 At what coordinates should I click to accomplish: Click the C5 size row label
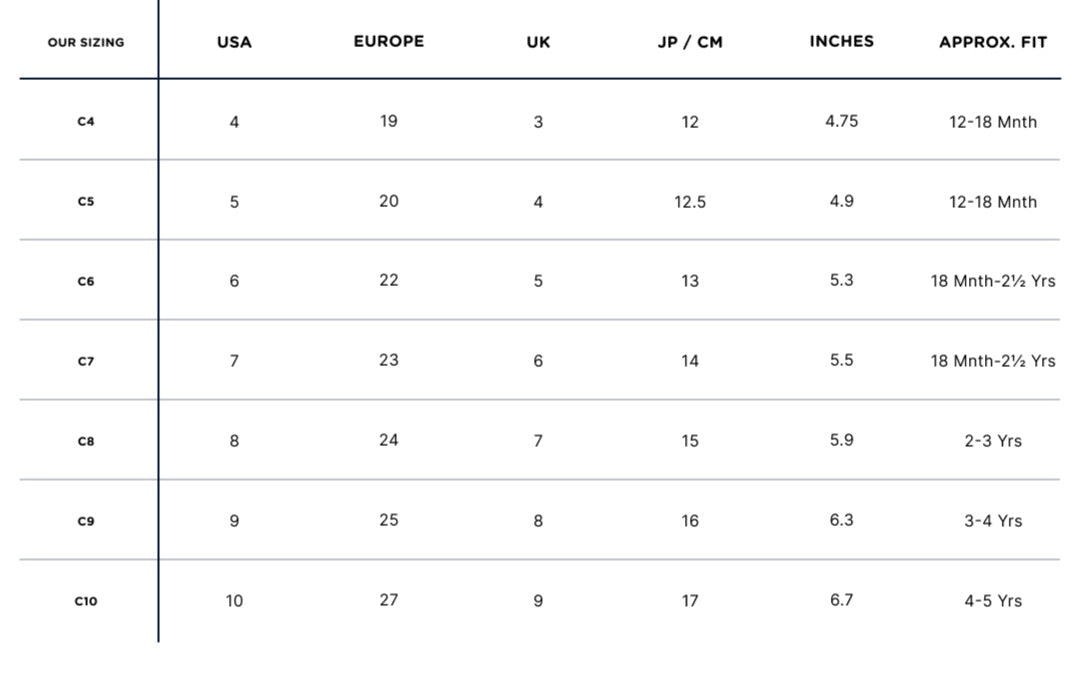click(86, 201)
